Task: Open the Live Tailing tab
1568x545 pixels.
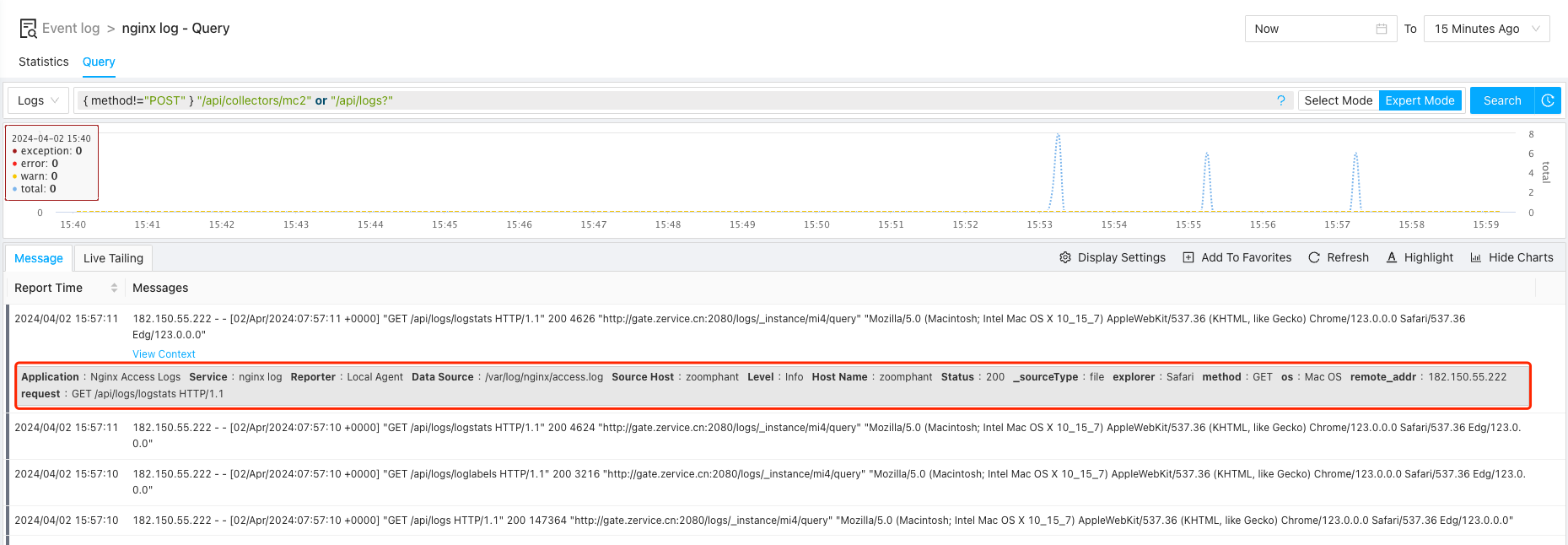Action: point(113,258)
